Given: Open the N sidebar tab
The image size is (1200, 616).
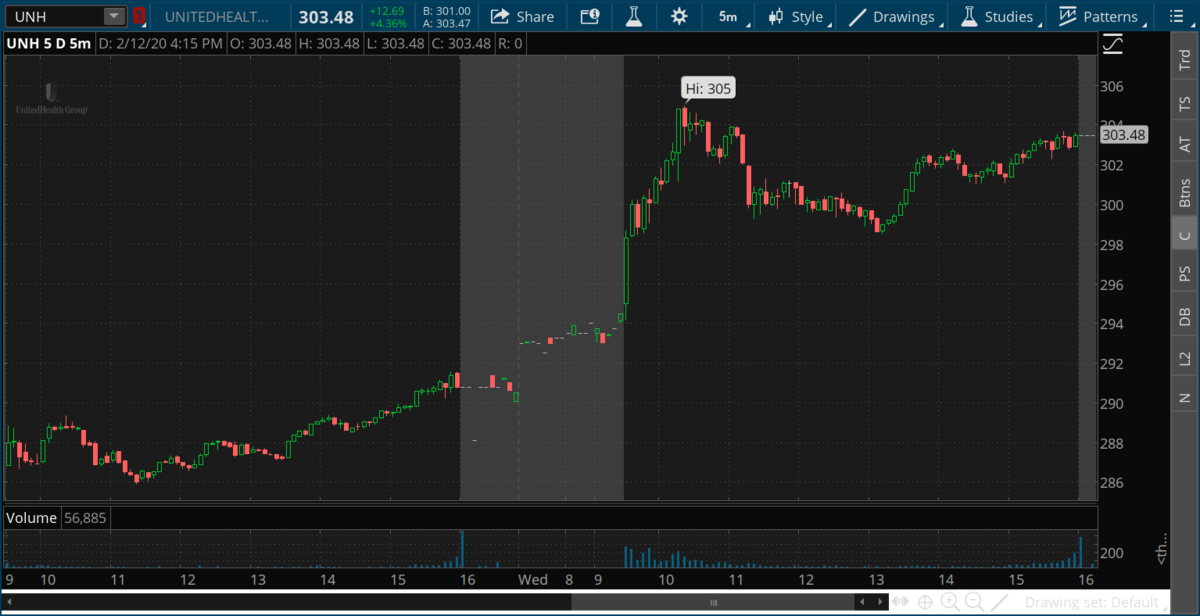Looking at the screenshot, I should pyautogui.click(x=1185, y=397).
